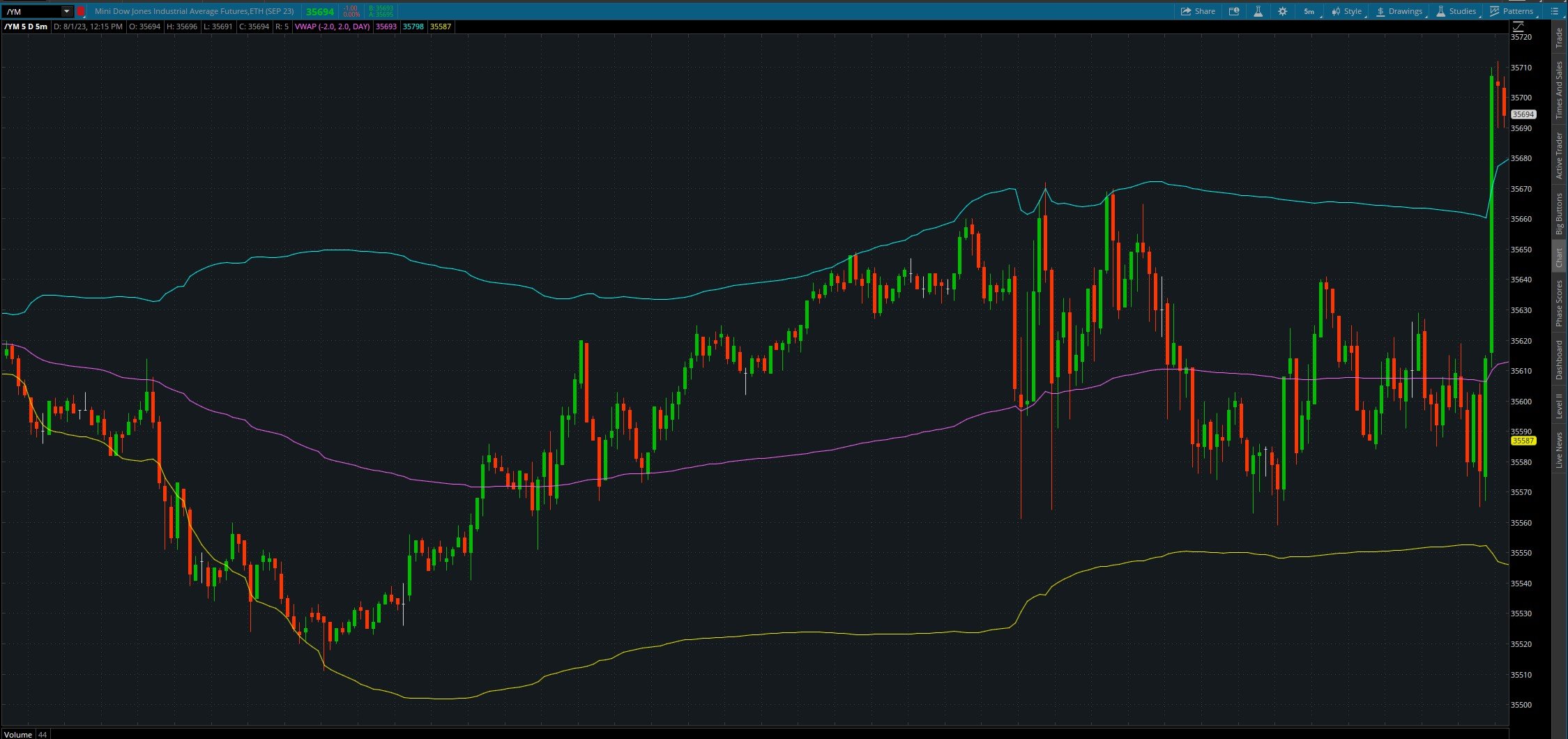Image resolution: width=1568 pixels, height=739 pixels.
Task: Click the low value L: 35691
Action: pyautogui.click(x=218, y=26)
